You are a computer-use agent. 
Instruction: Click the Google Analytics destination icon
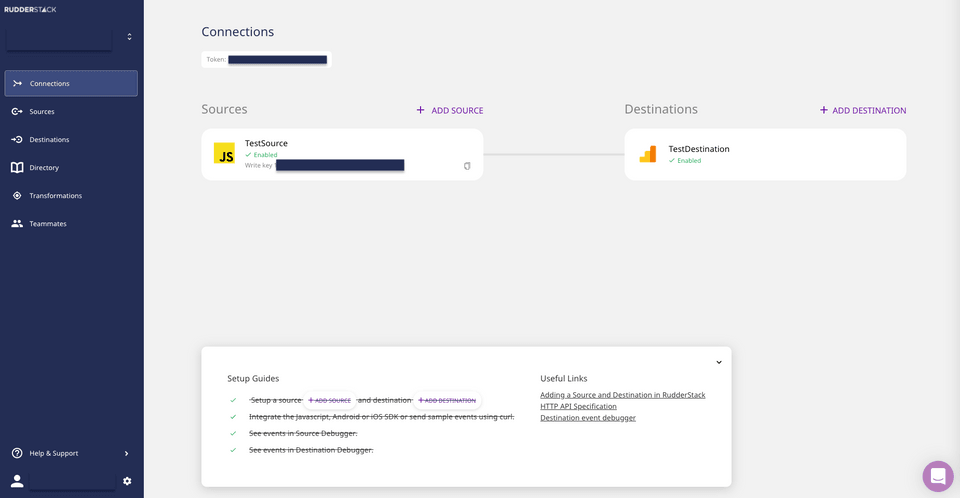[x=648, y=154]
